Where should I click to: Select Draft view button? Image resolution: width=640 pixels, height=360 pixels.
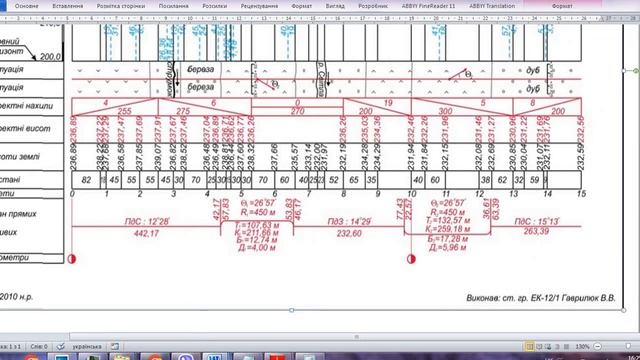tap(567, 347)
